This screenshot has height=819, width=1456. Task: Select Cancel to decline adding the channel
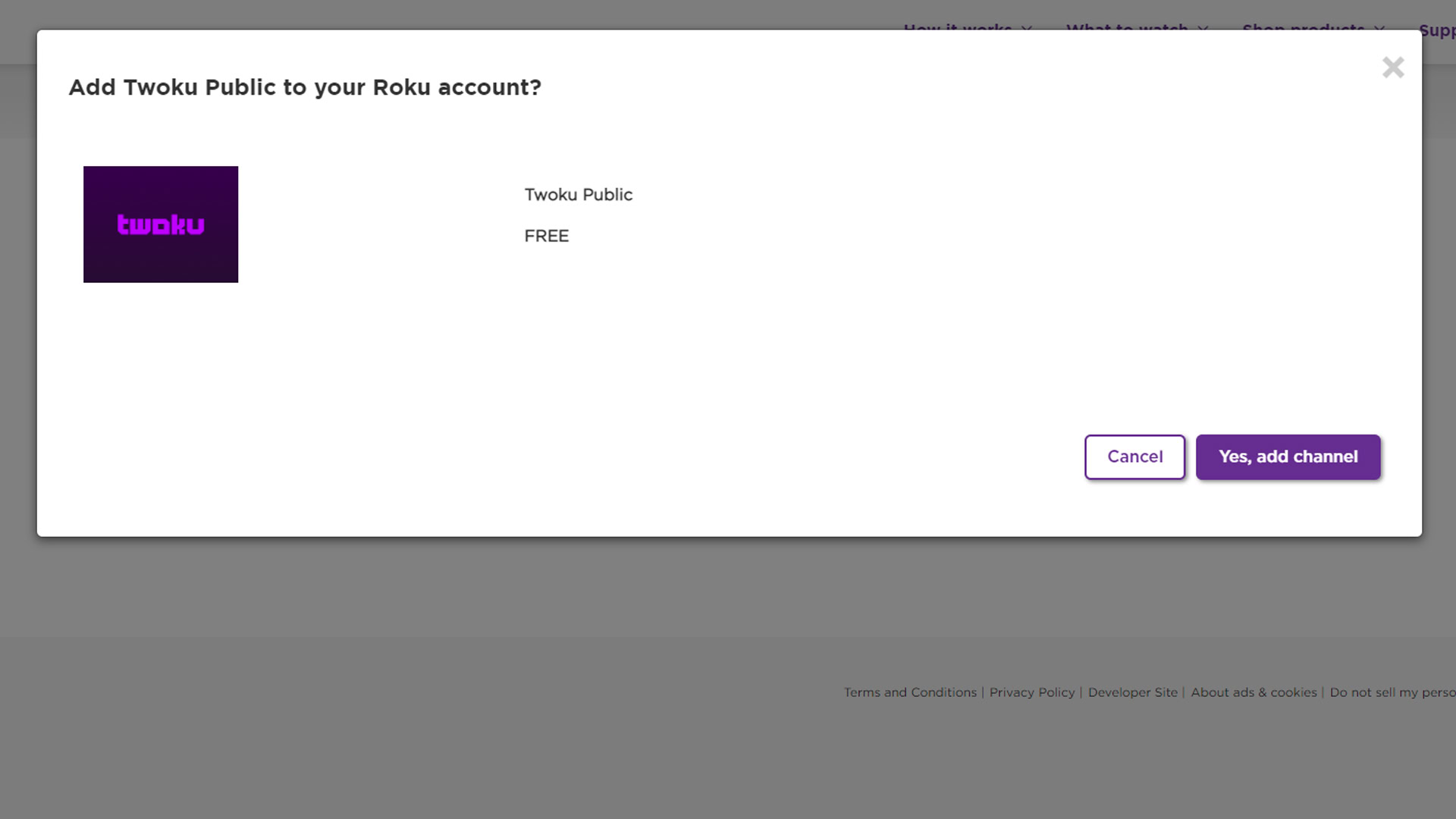[x=1134, y=457]
